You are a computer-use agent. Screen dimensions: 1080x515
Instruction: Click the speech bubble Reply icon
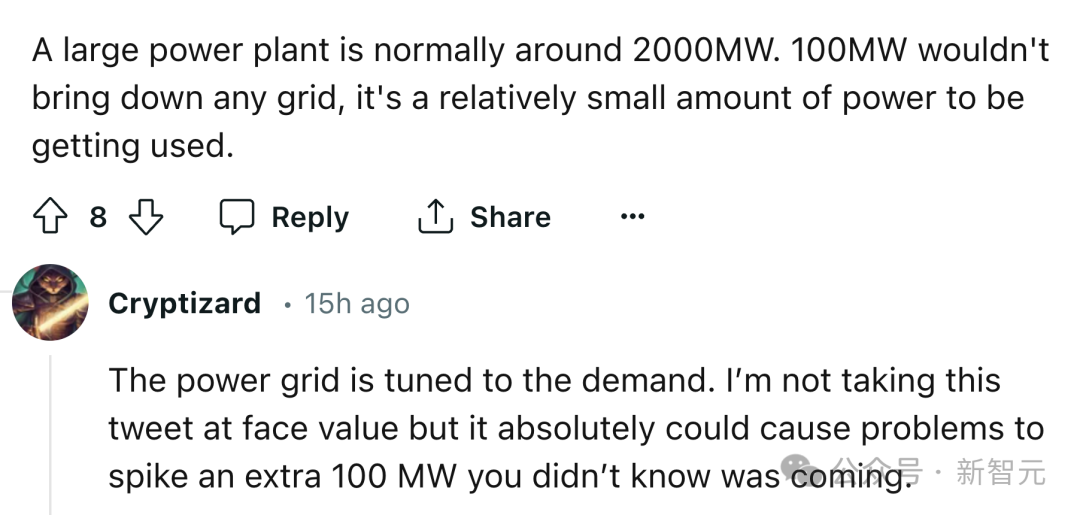237,217
